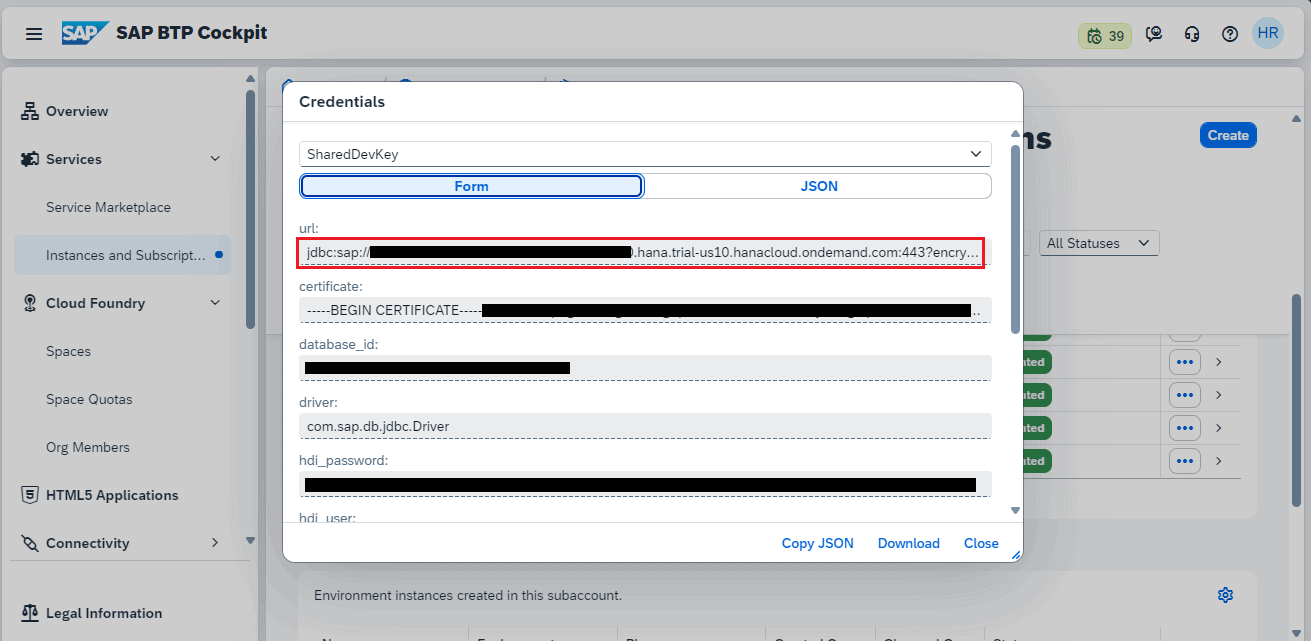Open the All Statuses filter dropdown
Screen dimensions: 1311x641
[1098, 242]
